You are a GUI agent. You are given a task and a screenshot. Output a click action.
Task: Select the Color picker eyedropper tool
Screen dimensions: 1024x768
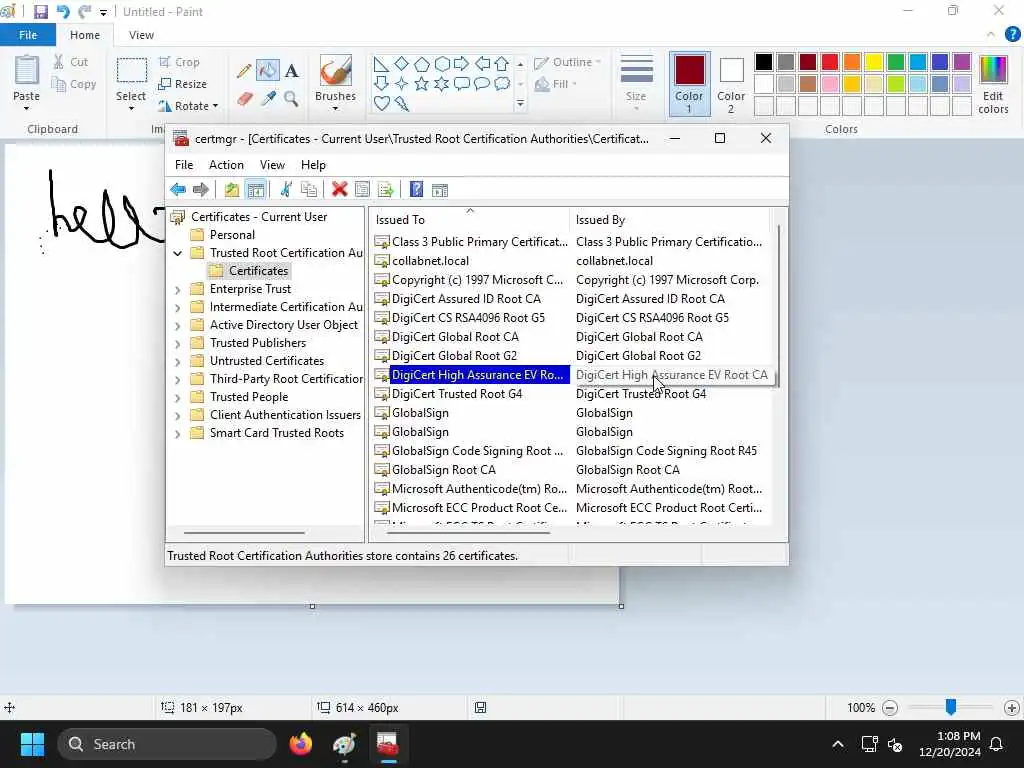click(268, 99)
